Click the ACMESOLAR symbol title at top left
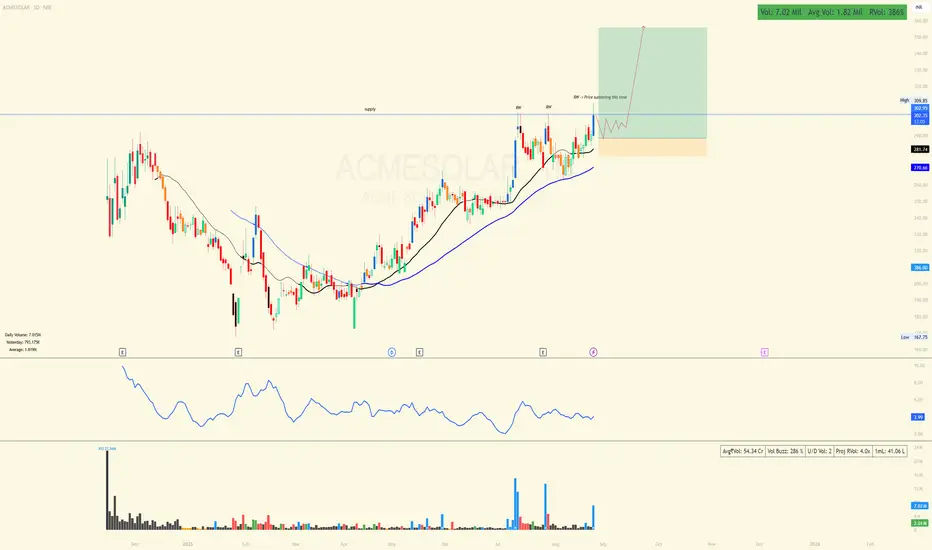The width and height of the screenshot is (932, 550). [x=26, y=7]
